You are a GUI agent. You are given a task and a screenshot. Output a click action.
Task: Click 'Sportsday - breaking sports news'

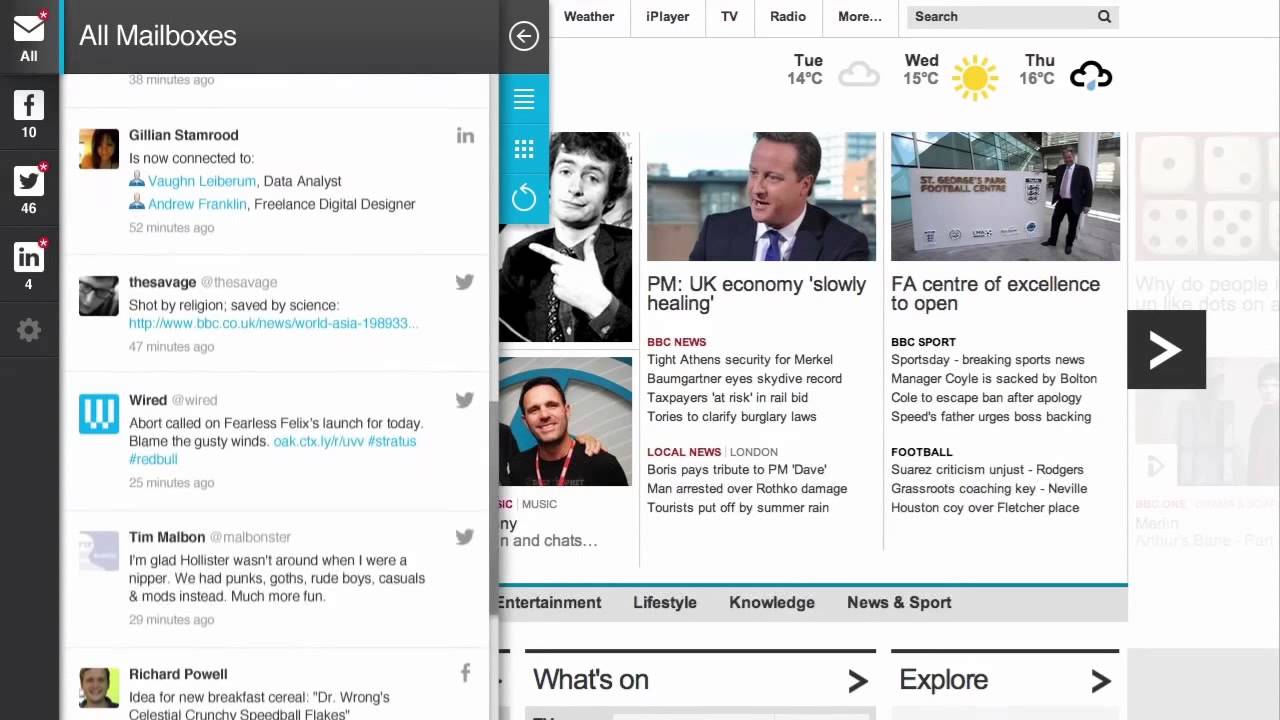pos(988,360)
